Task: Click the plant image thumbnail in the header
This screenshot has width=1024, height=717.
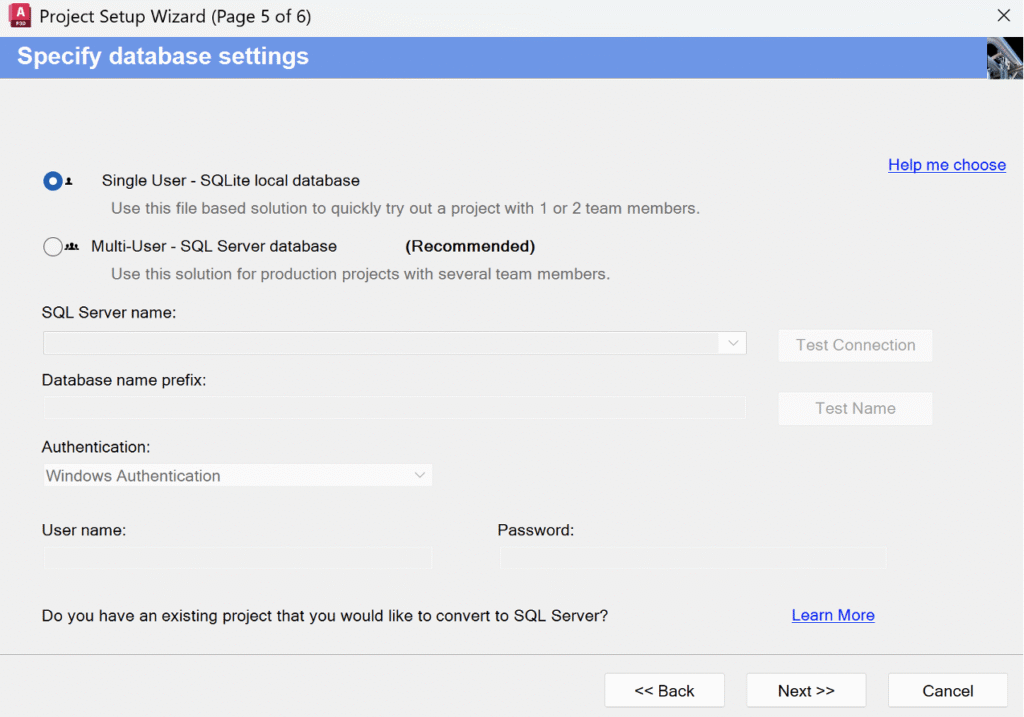Action: (x=1004, y=58)
